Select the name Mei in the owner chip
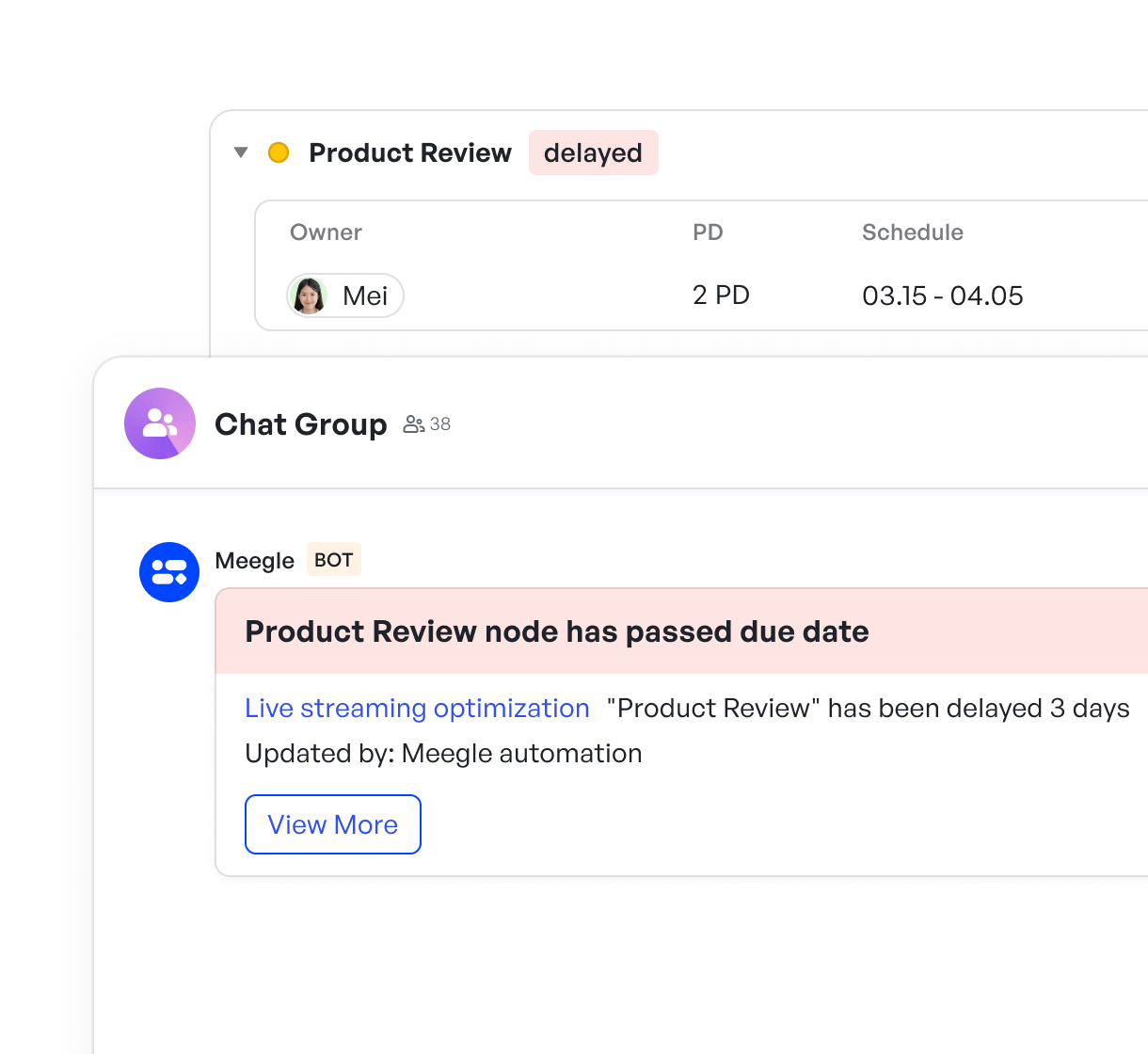1148x1054 pixels. 365,296
